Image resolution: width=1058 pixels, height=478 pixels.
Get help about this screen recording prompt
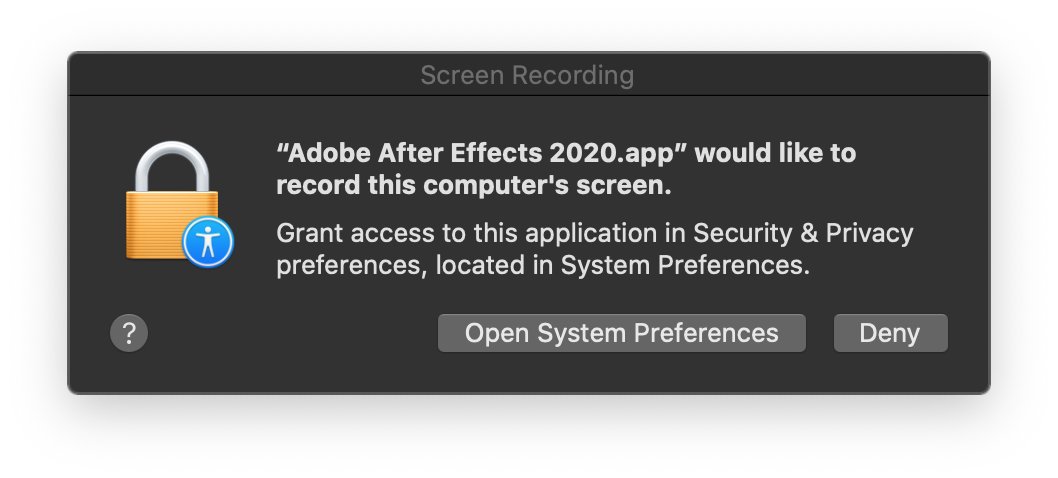(129, 333)
